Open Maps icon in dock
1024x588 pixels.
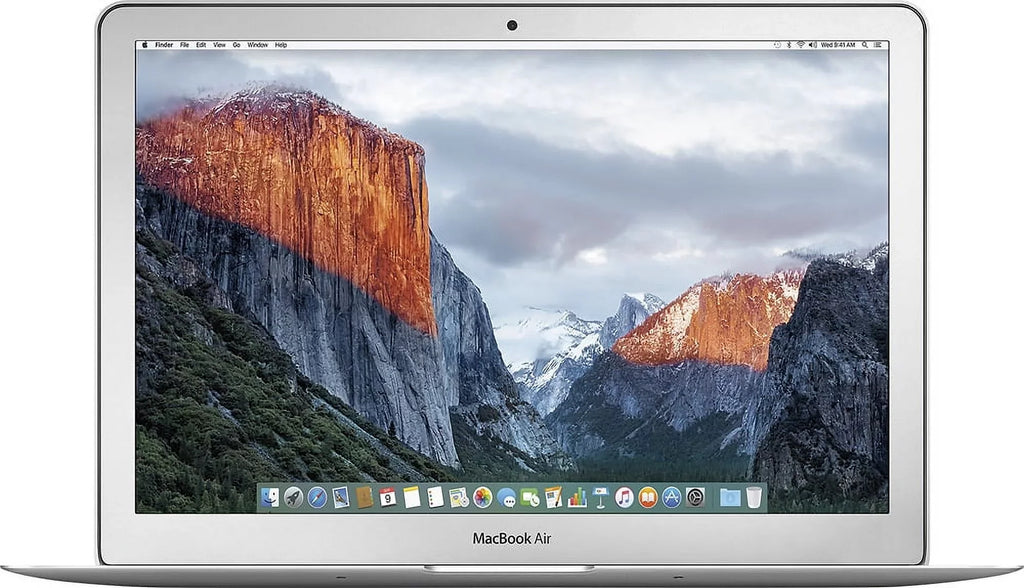458,498
